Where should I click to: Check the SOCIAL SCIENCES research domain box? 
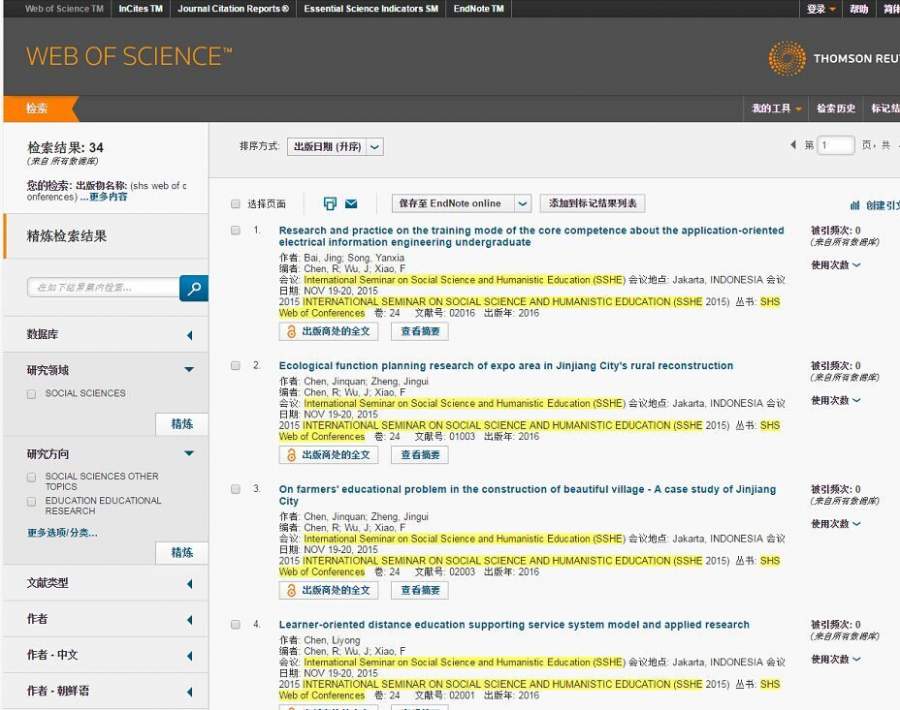(x=32, y=394)
